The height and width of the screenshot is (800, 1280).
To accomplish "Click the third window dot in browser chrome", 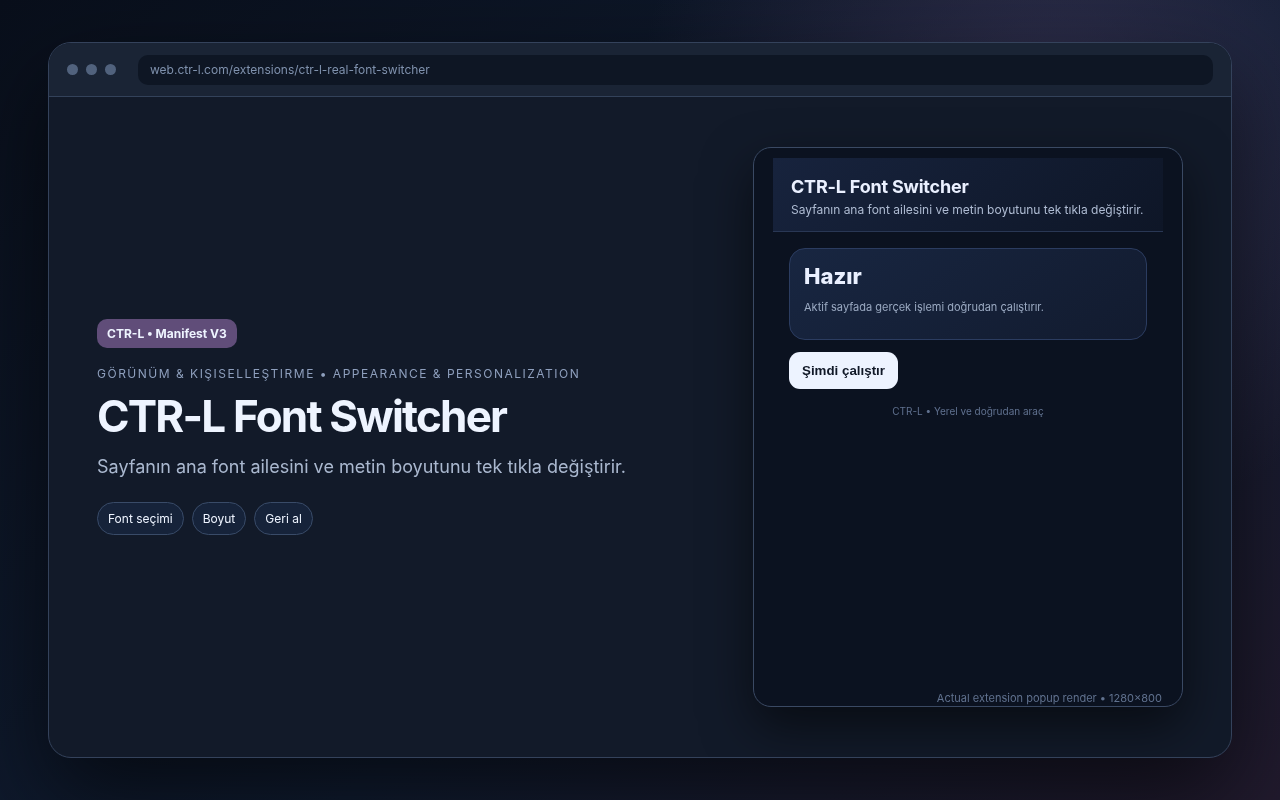I will [110, 70].
